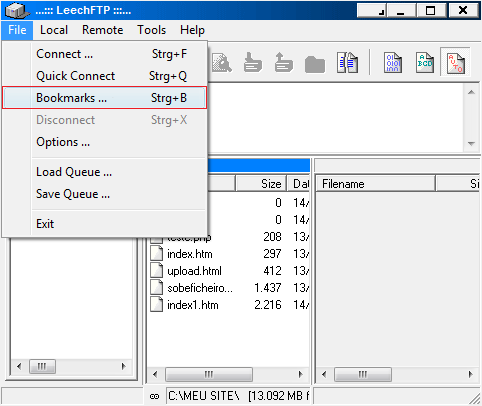This screenshot has height=406, width=482.
Task: Click right arrow of remote file list scrollbar
Action: tap(470, 374)
